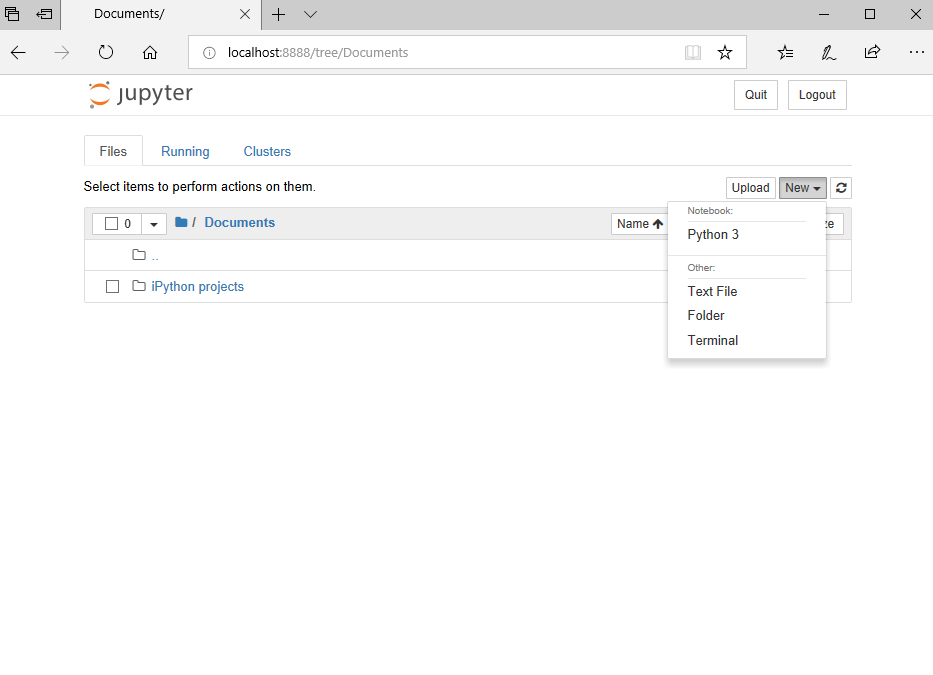Screen dimensions: 933x675
Task: Open the iPython projects folder link
Action: [x=197, y=287]
